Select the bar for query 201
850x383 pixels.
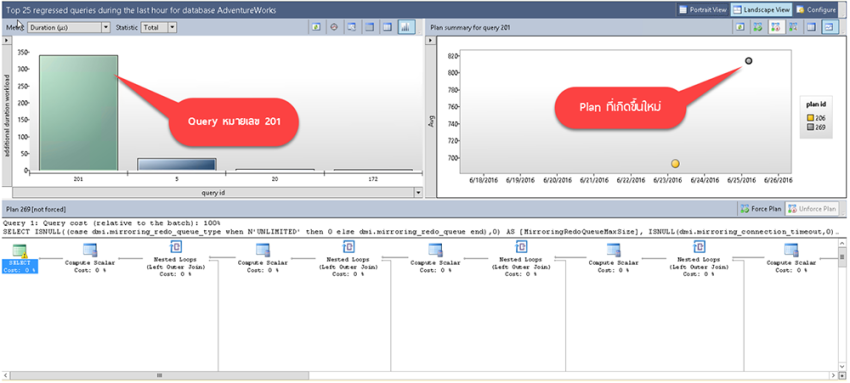click(x=78, y=113)
